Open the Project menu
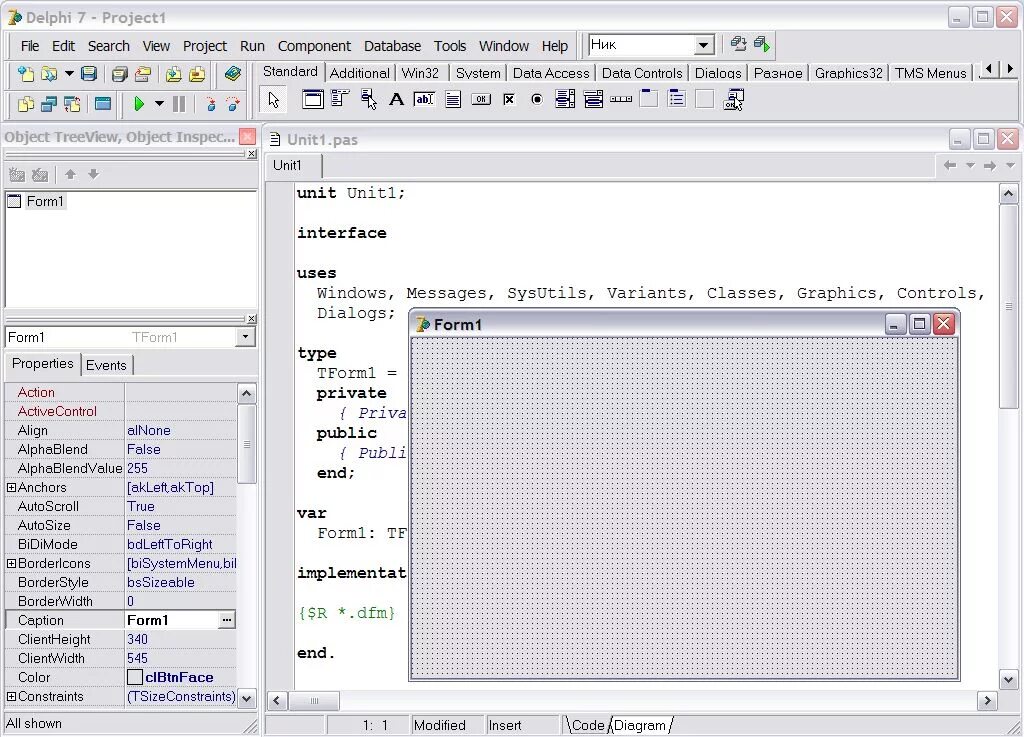 pos(204,46)
